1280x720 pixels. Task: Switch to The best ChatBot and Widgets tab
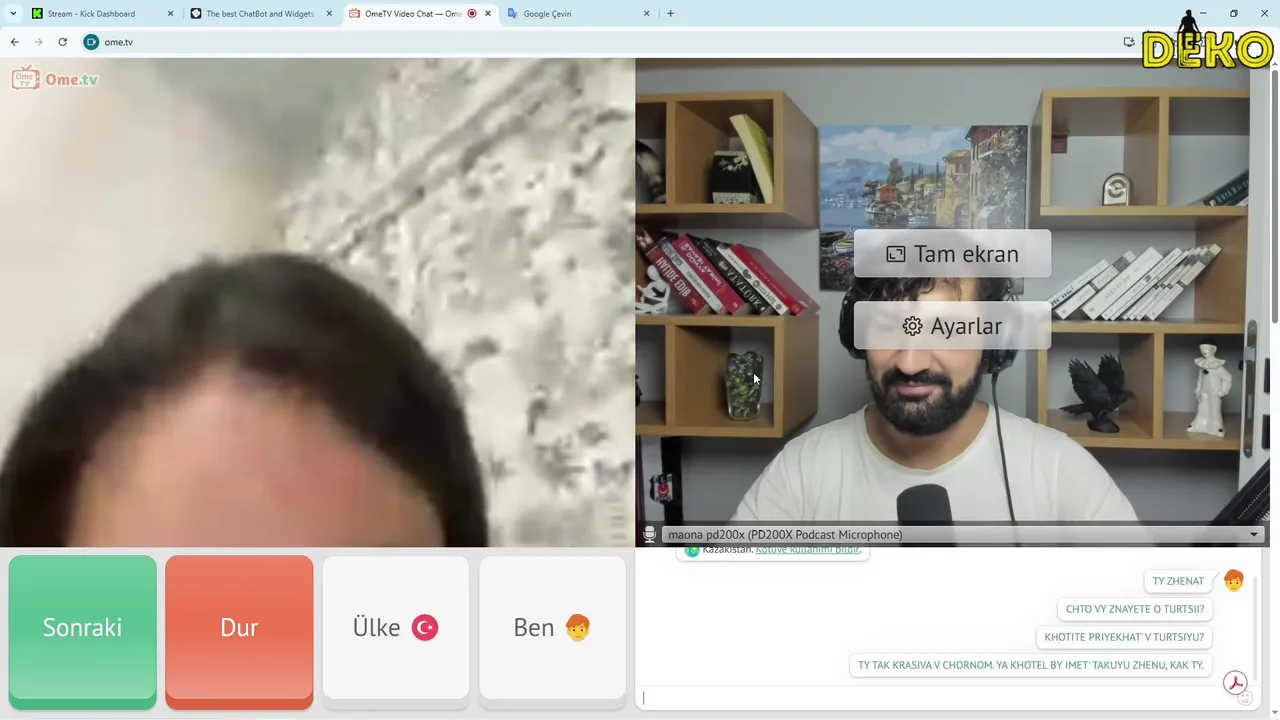point(259,14)
